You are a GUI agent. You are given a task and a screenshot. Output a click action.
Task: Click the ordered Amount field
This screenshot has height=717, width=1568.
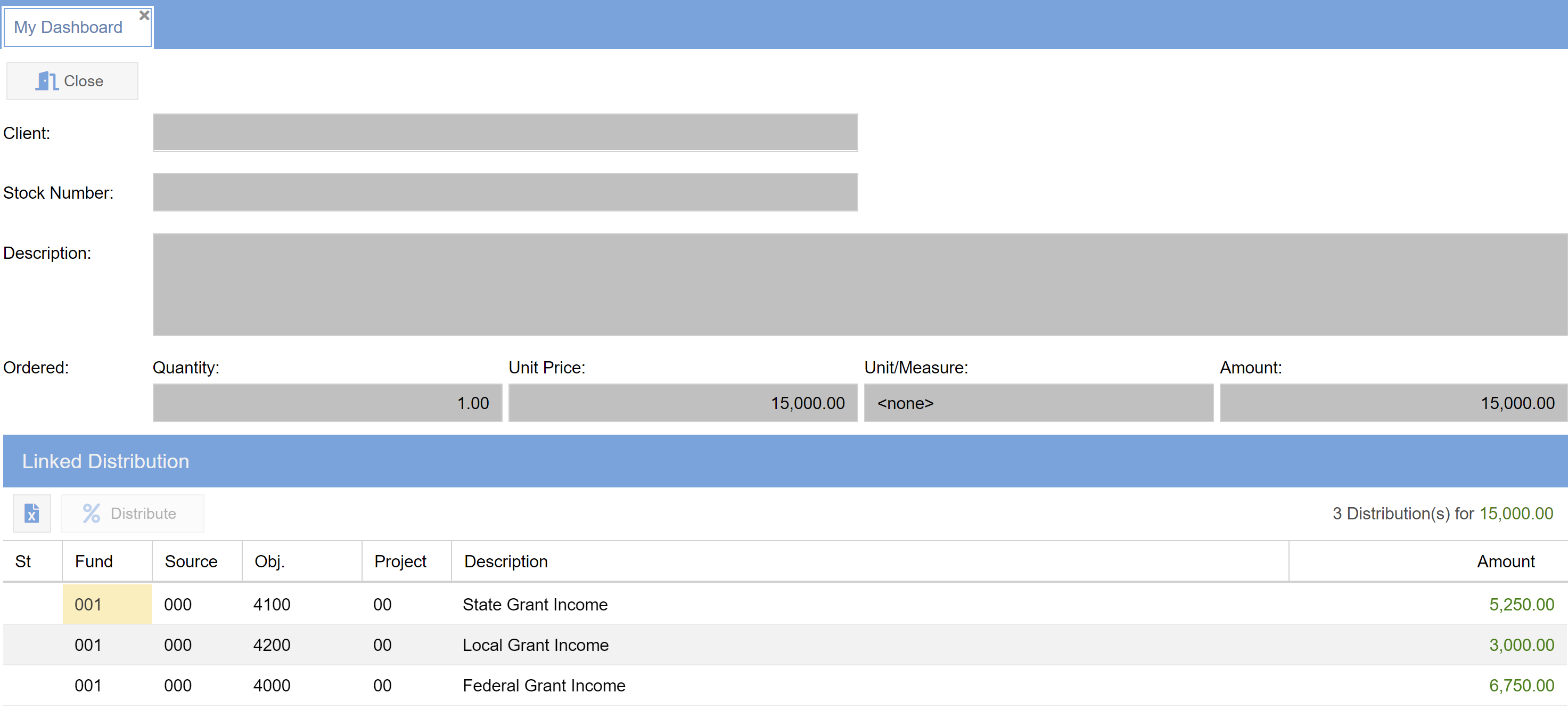[1393, 403]
